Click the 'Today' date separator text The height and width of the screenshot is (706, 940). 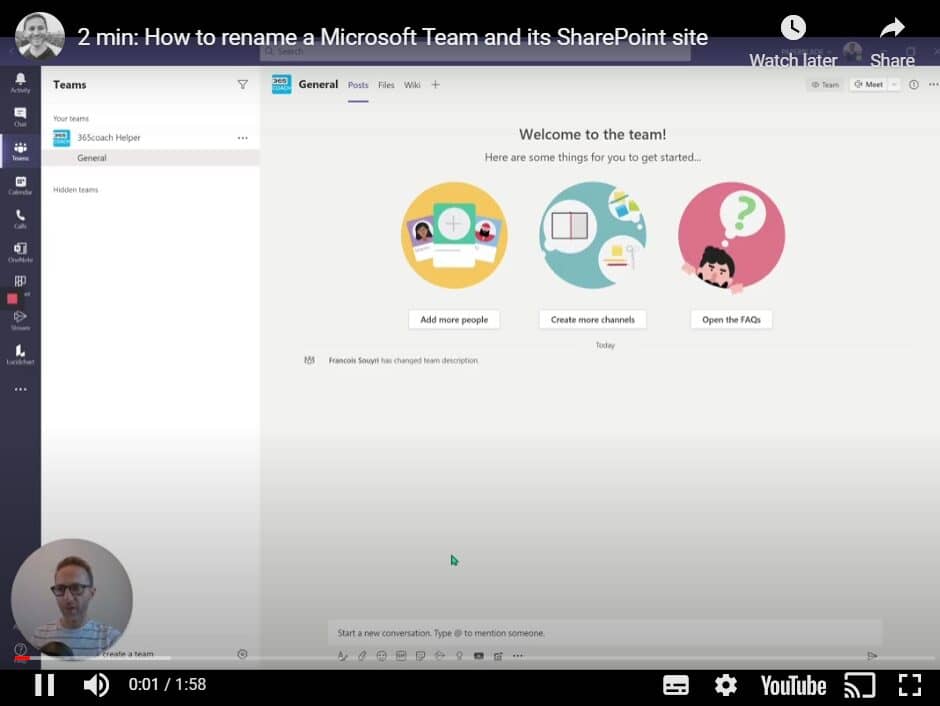(x=605, y=345)
